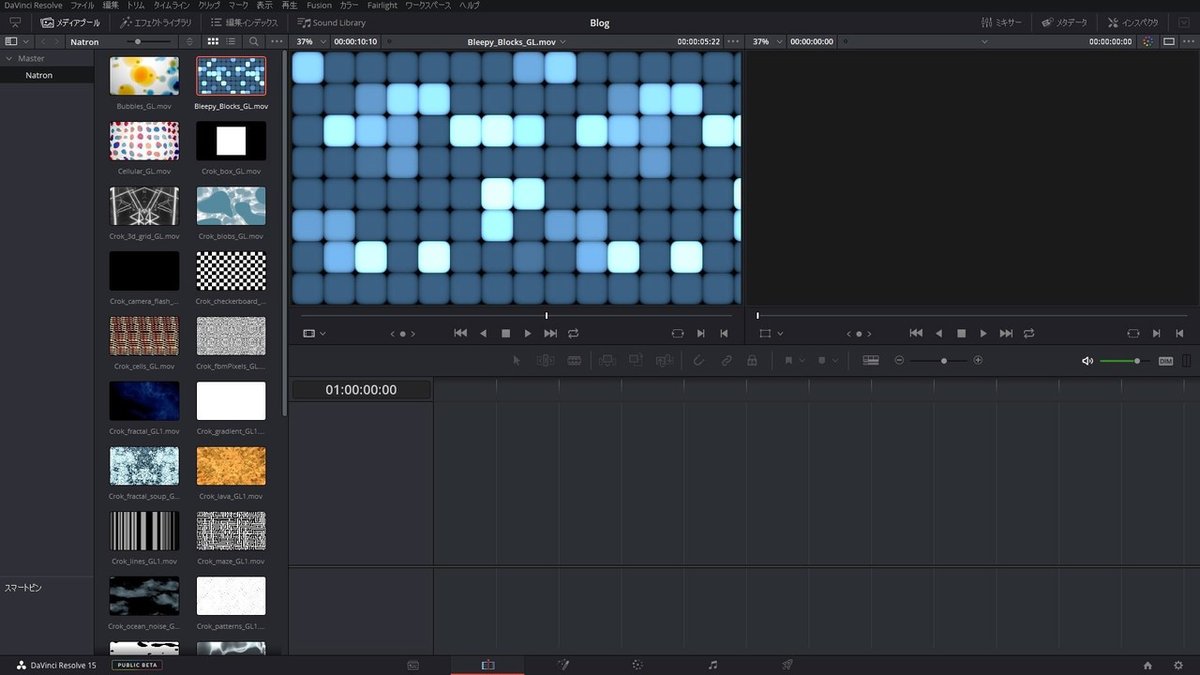
Task: Mute audio with the speaker icon
Action: pyautogui.click(x=1087, y=361)
